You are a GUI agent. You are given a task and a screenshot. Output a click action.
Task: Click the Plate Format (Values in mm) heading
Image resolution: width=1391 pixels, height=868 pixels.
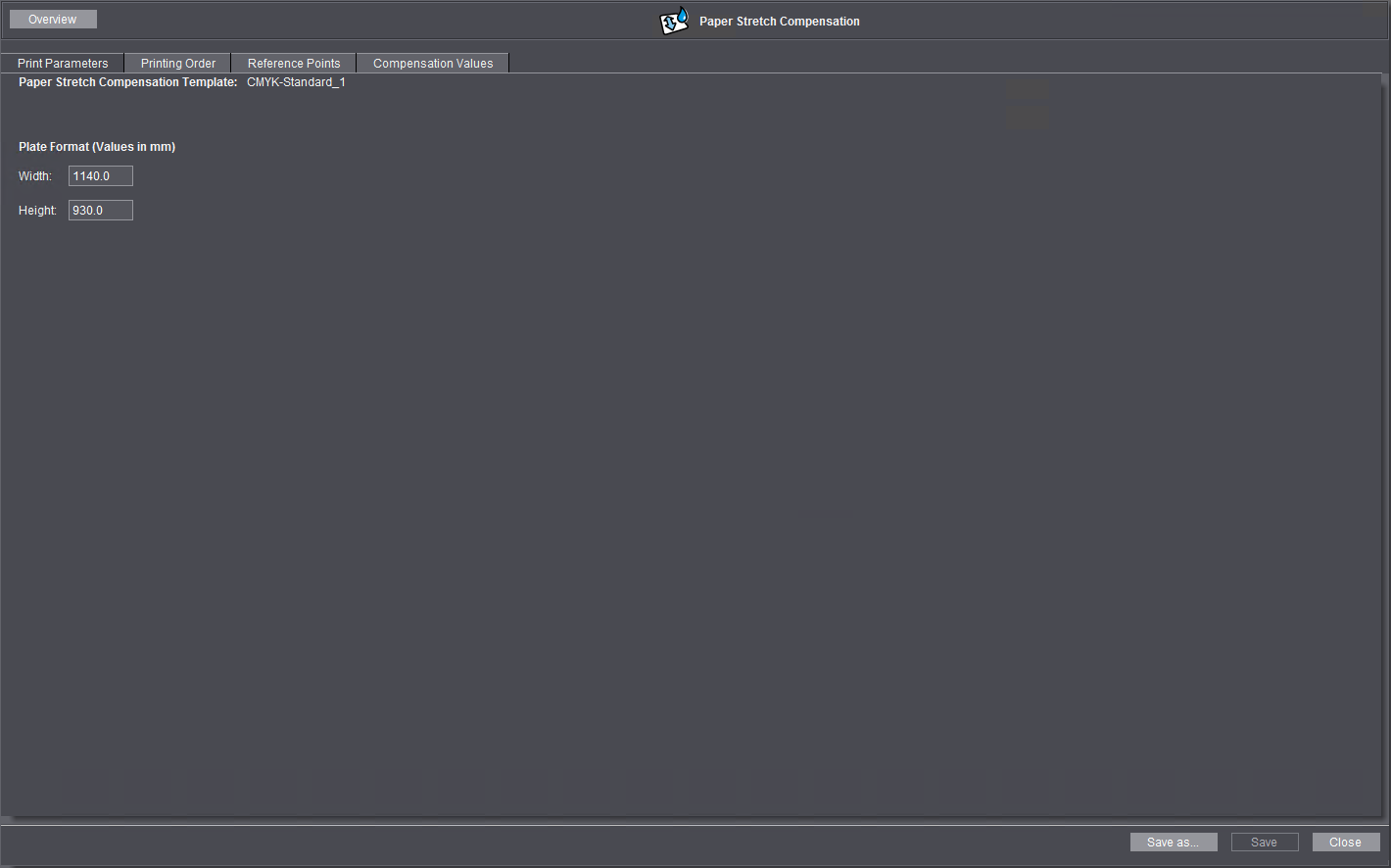pyautogui.click(x=97, y=147)
